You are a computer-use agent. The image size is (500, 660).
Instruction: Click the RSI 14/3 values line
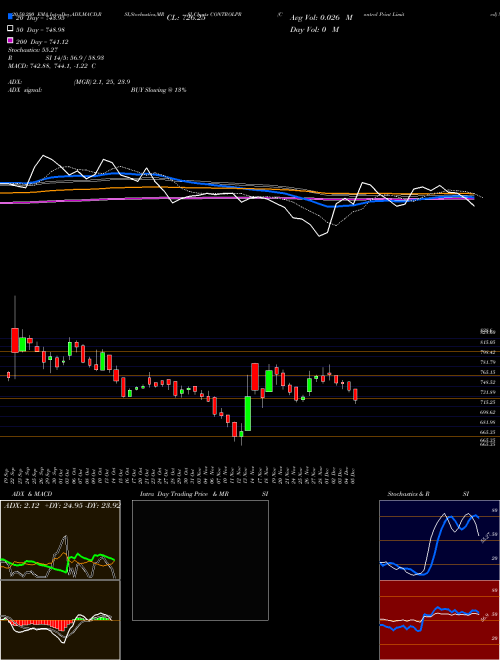(56, 58)
